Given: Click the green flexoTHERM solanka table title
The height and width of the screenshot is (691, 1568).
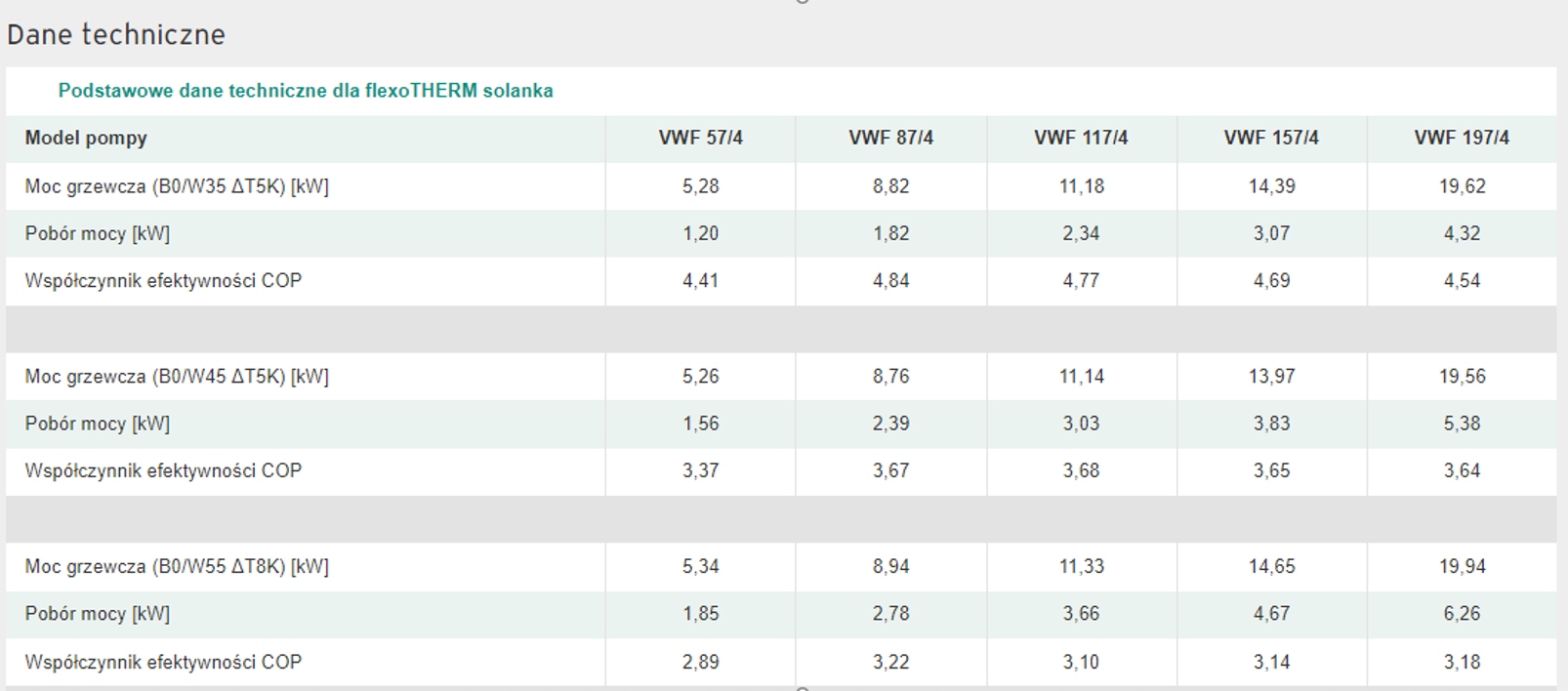Looking at the screenshot, I should tap(306, 91).
